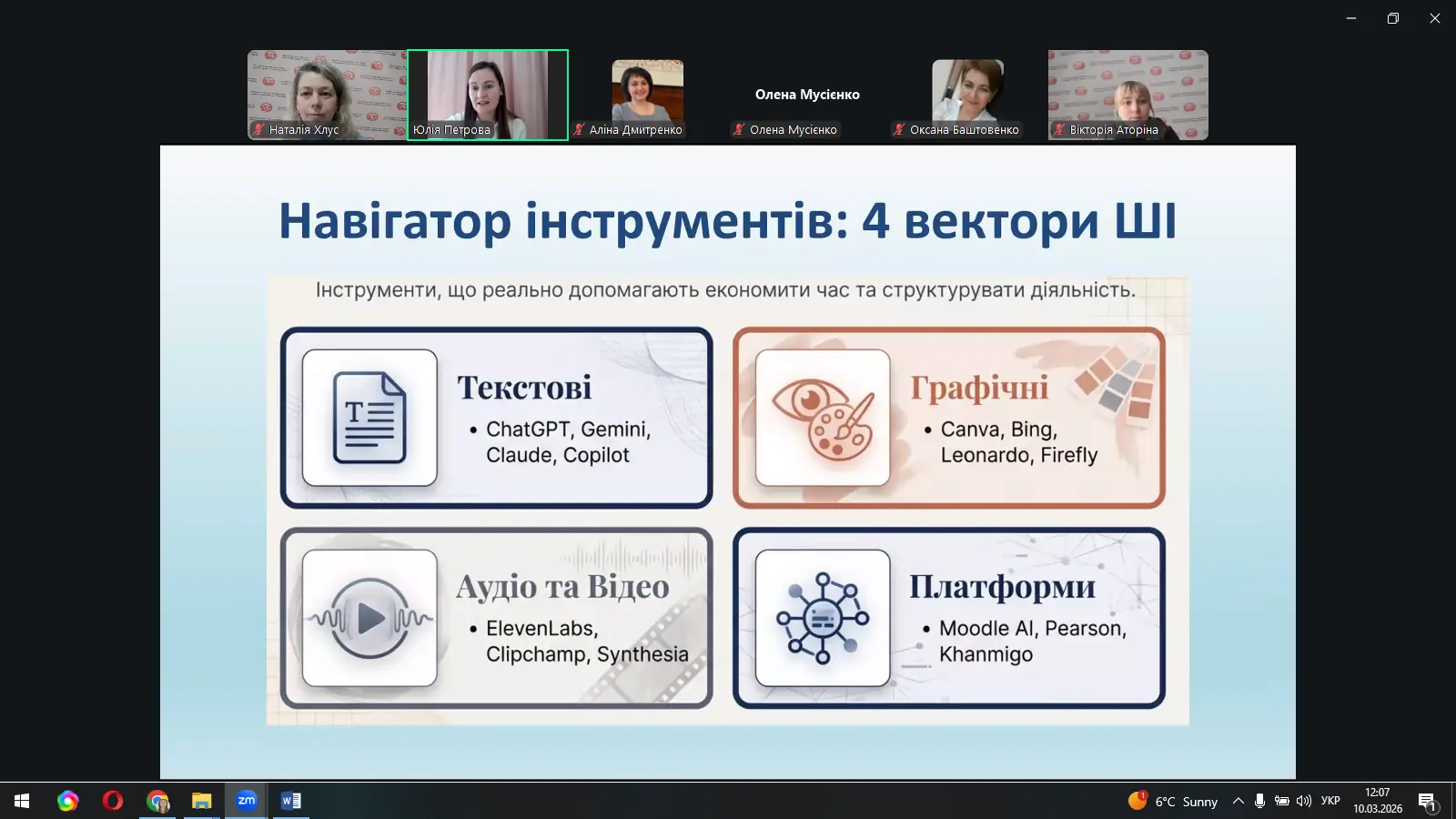Click the 'Платформи' heading
Viewport: 1456px width, 819px height.
click(x=1002, y=587)
